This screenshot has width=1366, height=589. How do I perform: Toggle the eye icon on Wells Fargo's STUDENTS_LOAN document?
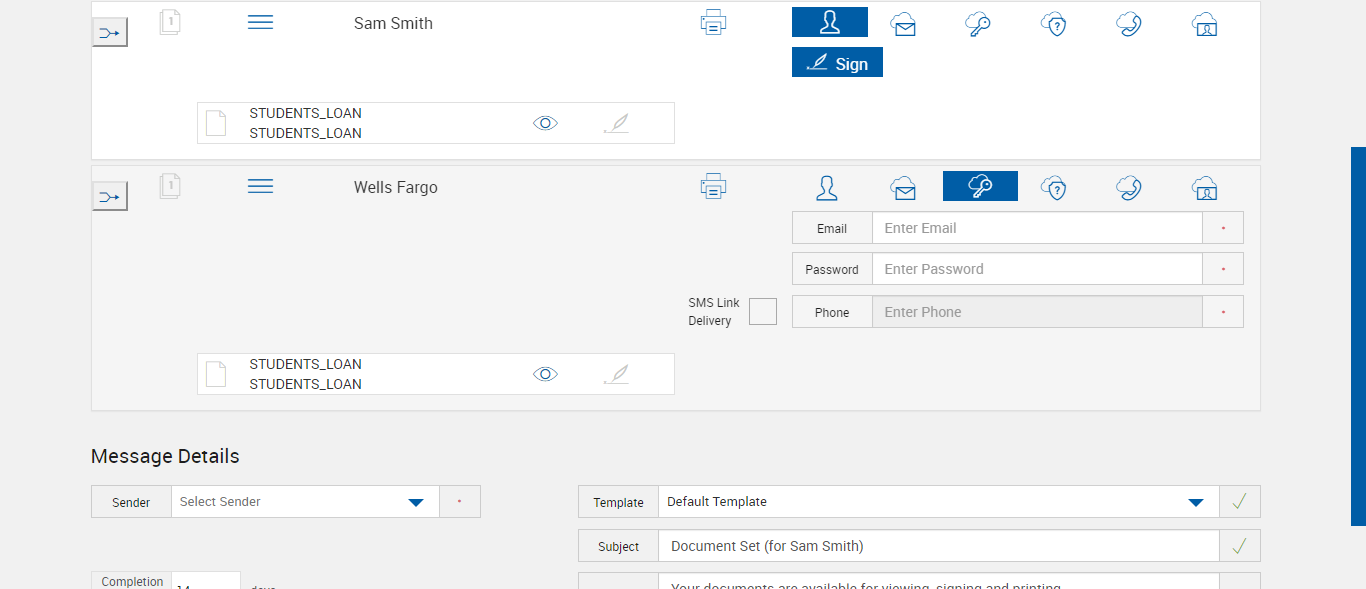coord(545,374)
